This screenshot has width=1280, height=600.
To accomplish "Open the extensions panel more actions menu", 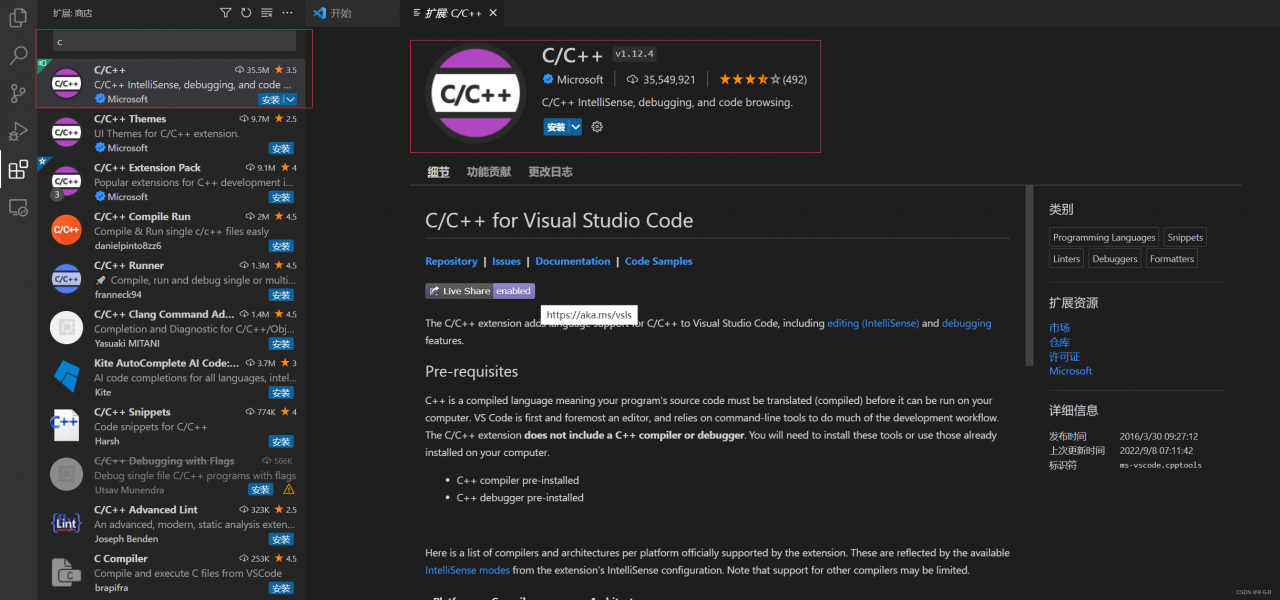I will click(288, 13).
